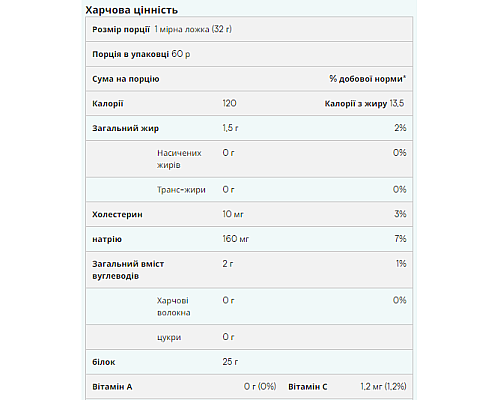This screenshot has height=400, width=500.
Task: Click the Вітамін А label
Action: coord(112,387)
